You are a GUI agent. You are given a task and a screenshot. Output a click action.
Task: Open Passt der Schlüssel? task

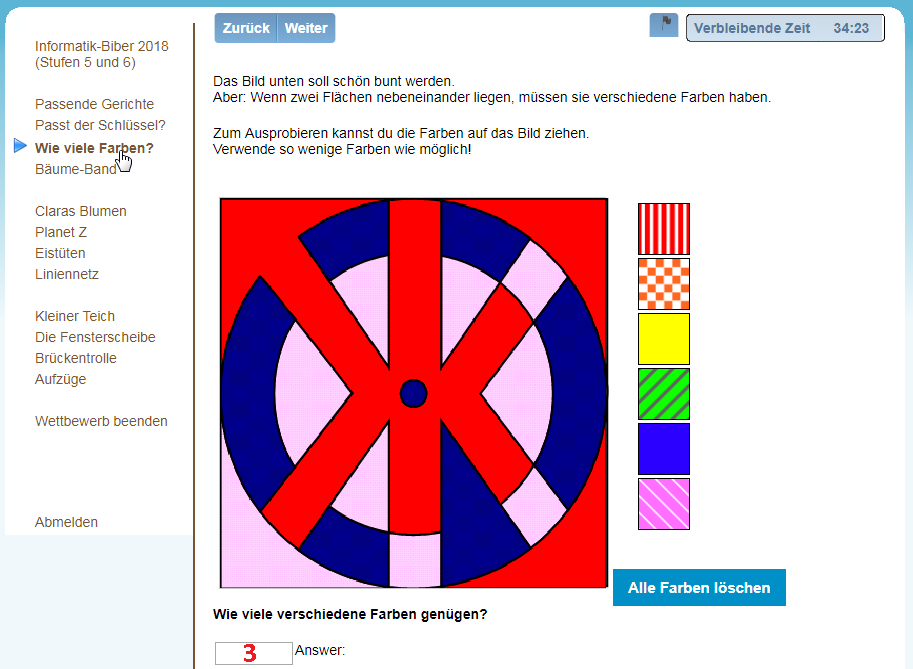[100, 125]
